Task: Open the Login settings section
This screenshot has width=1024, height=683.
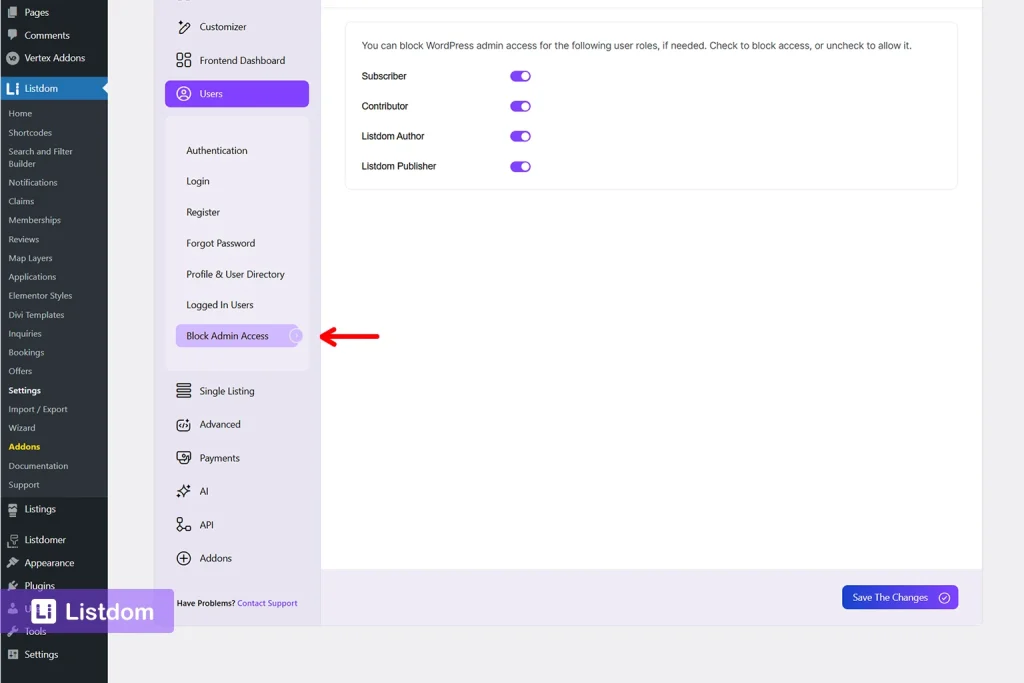Action: [x=198, y=182]
